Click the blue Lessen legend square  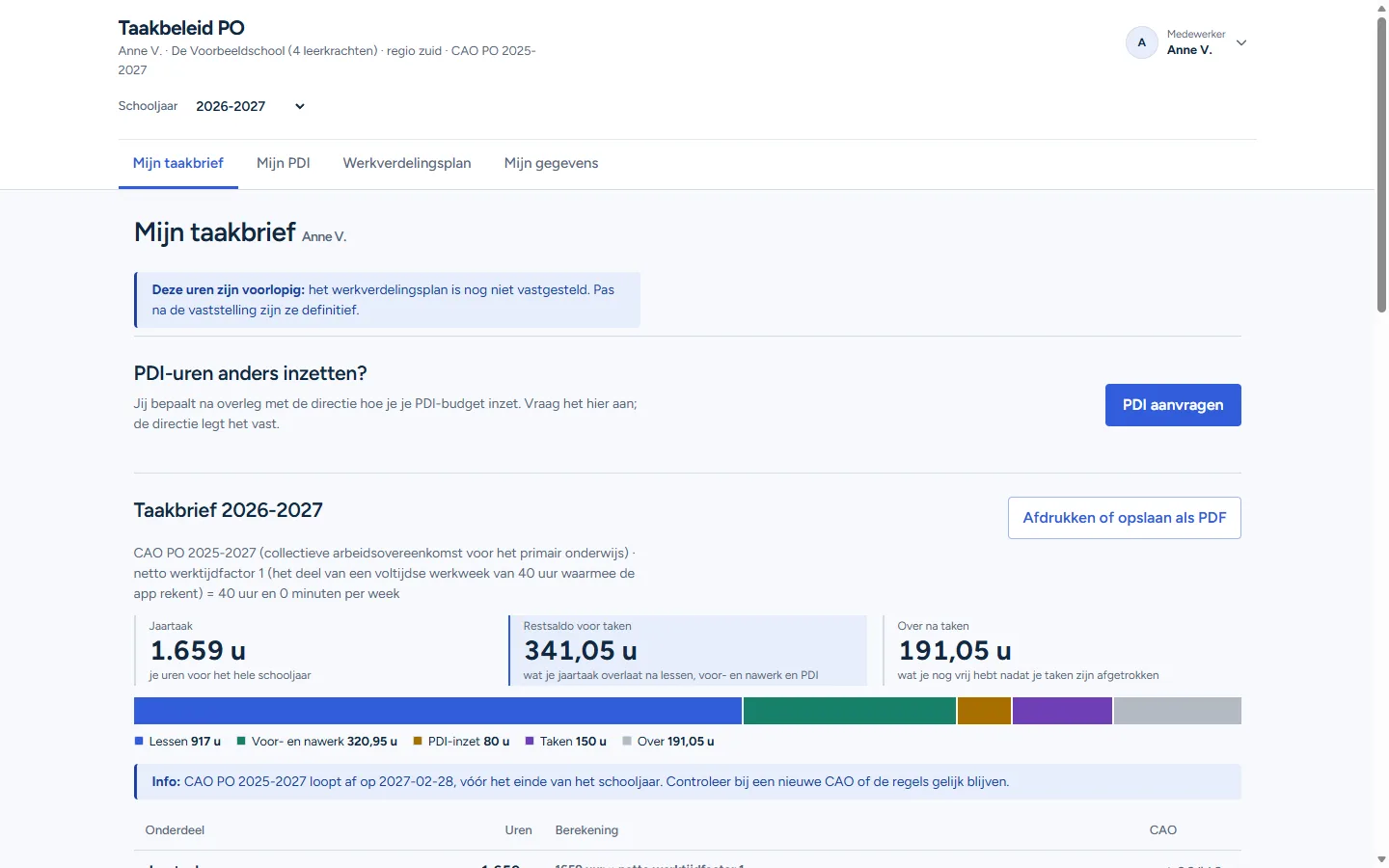[139, 741]
